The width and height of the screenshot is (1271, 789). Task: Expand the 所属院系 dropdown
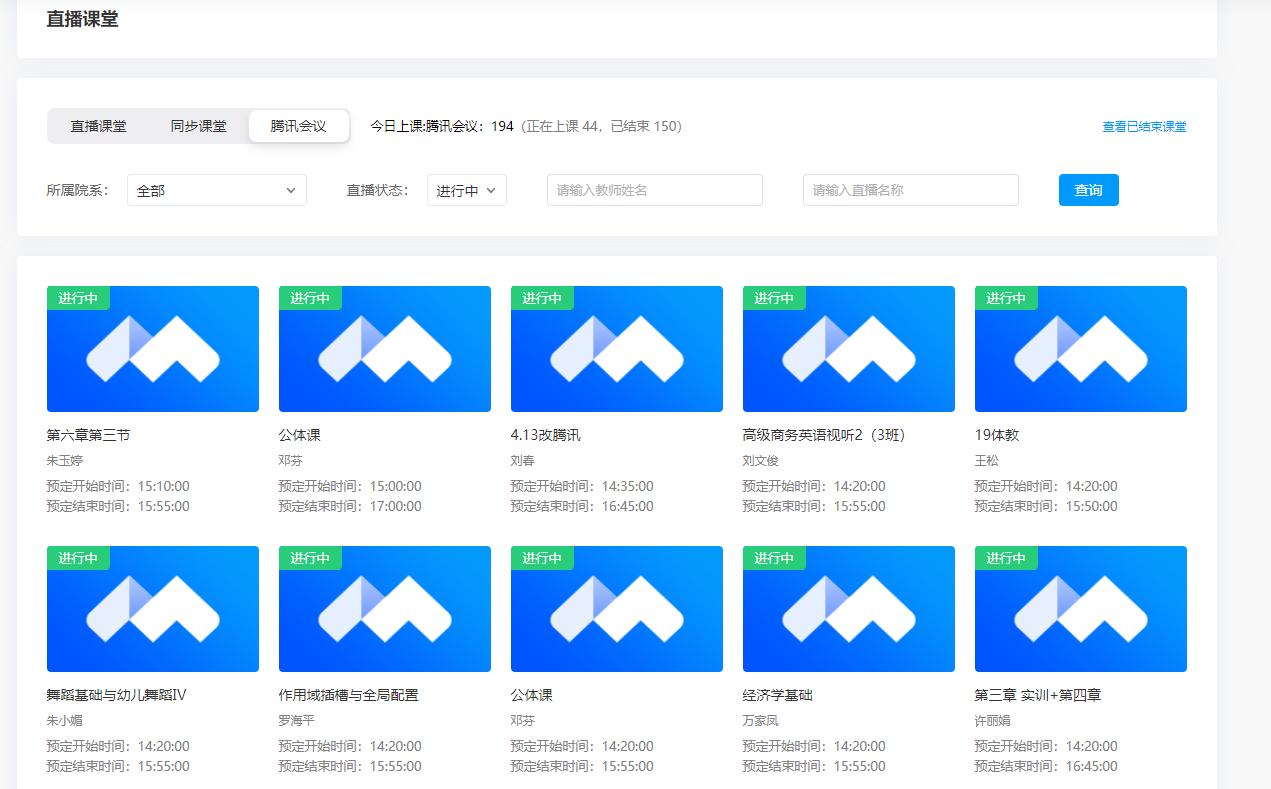tap(216, 190)
